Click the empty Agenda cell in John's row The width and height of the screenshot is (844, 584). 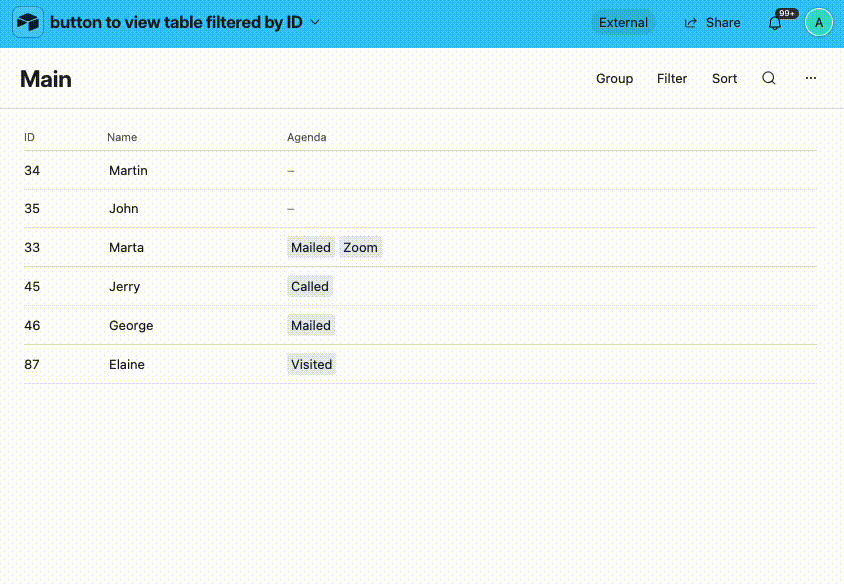click(x=291, y=209)
